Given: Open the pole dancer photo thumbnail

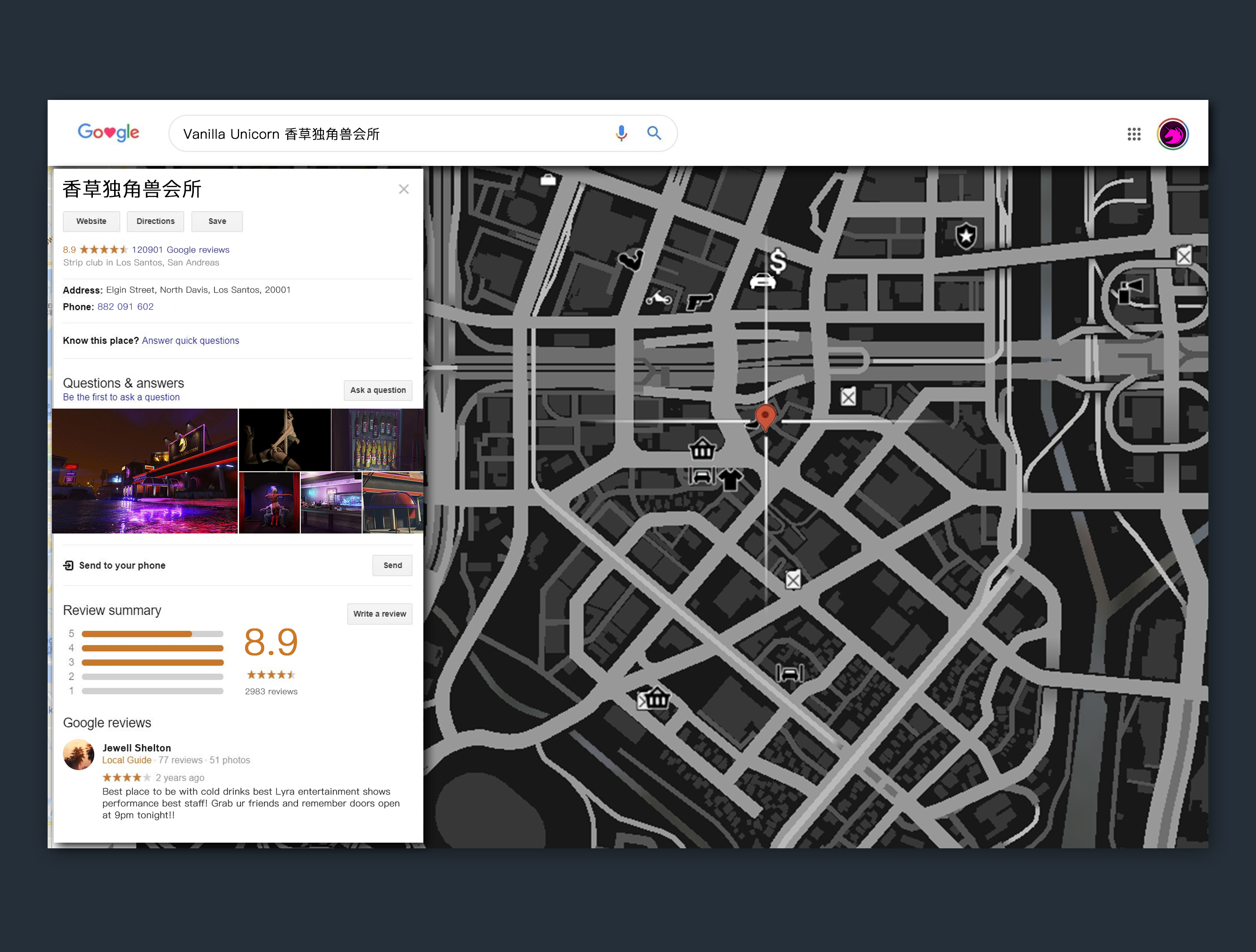Looking at the screenshot, I should 285,440.
